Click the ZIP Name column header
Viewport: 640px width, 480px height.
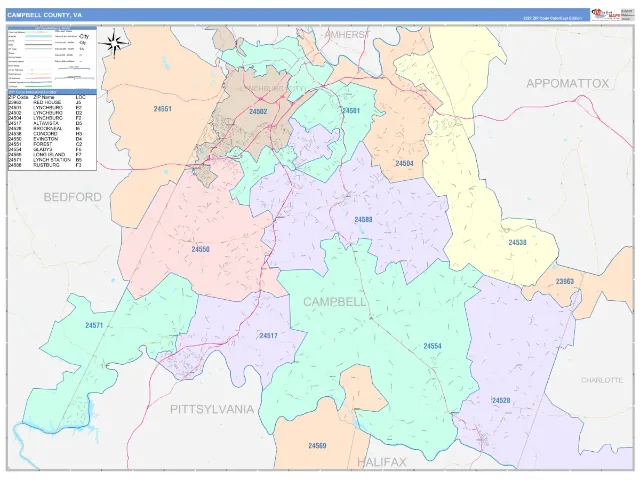(x=44, y=98)
